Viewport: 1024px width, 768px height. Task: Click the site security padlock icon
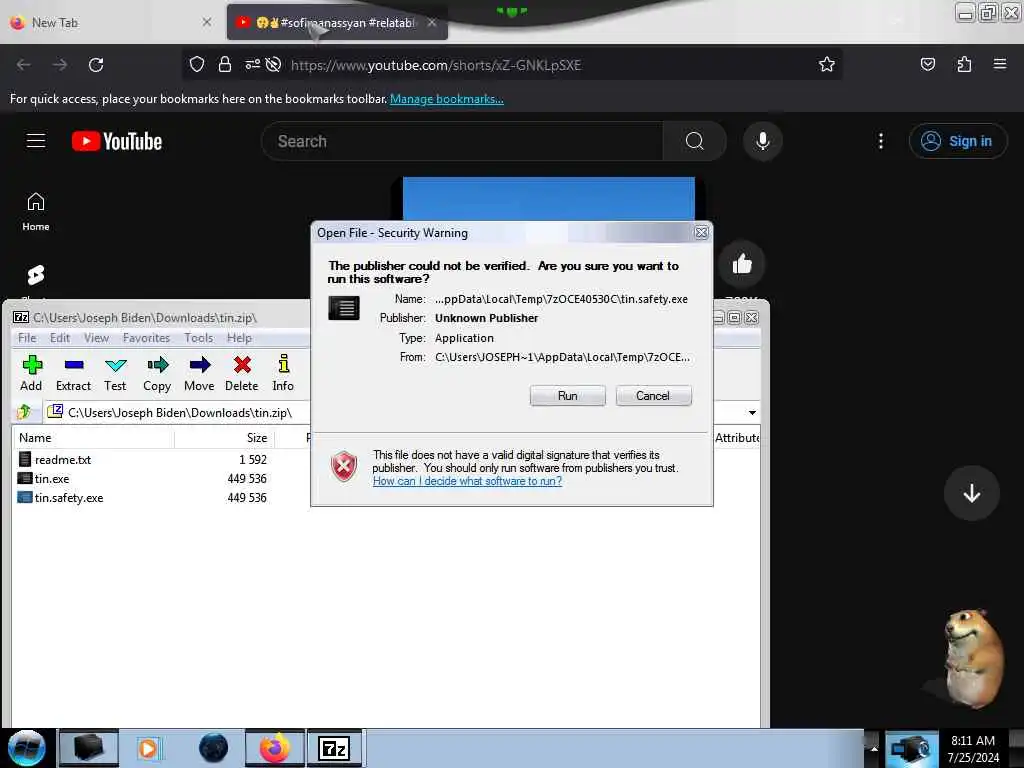point(225,65)
